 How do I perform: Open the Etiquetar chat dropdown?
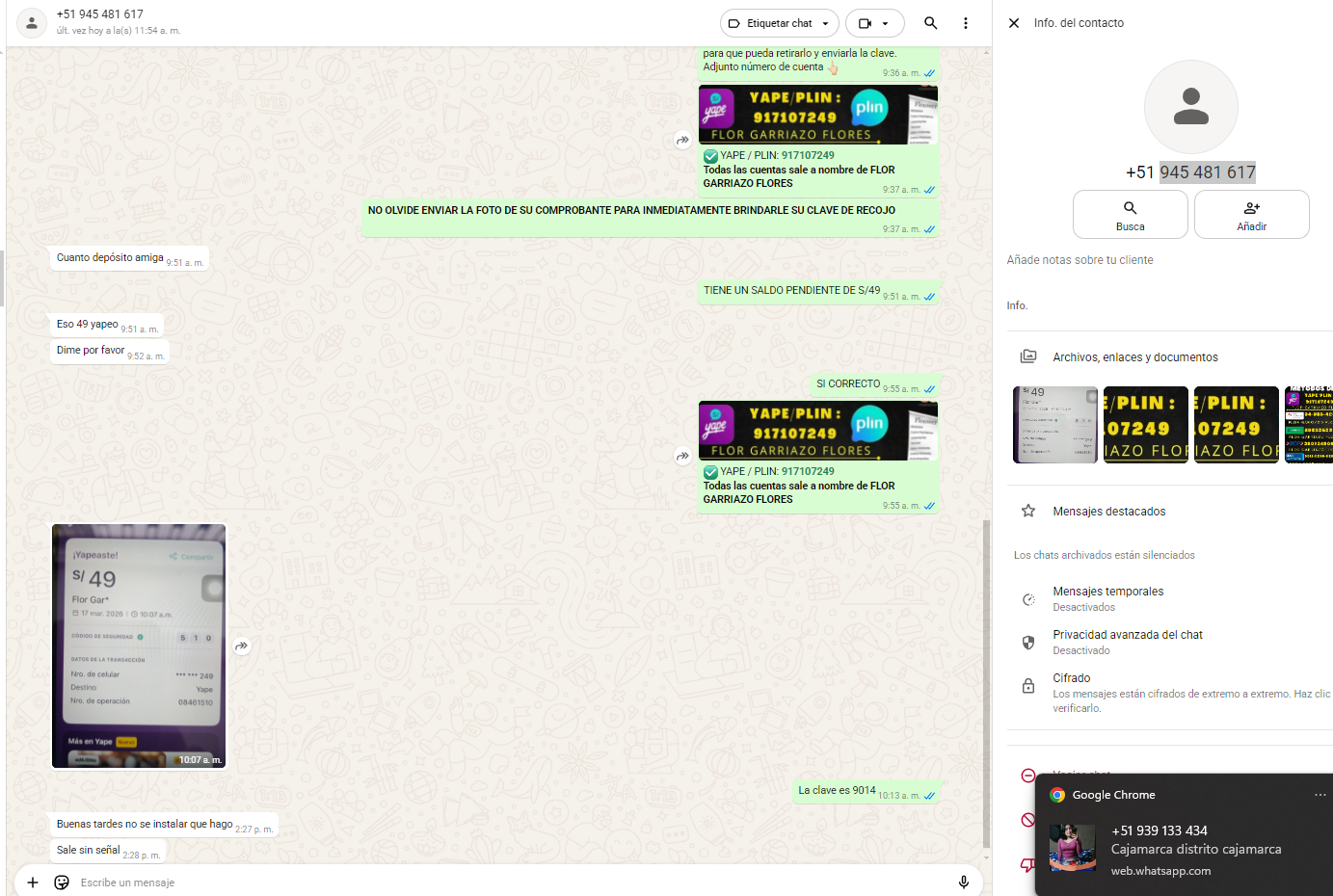click(779, 23)
